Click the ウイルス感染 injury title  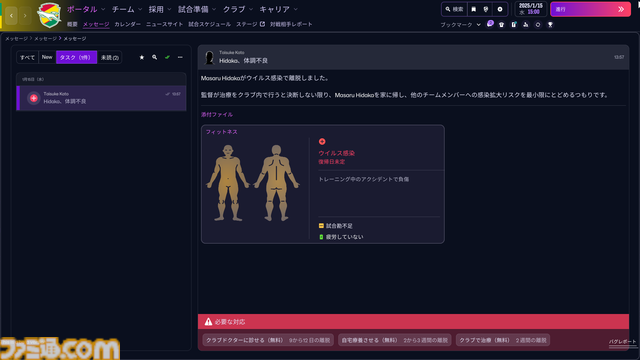[x=336, y=153]
